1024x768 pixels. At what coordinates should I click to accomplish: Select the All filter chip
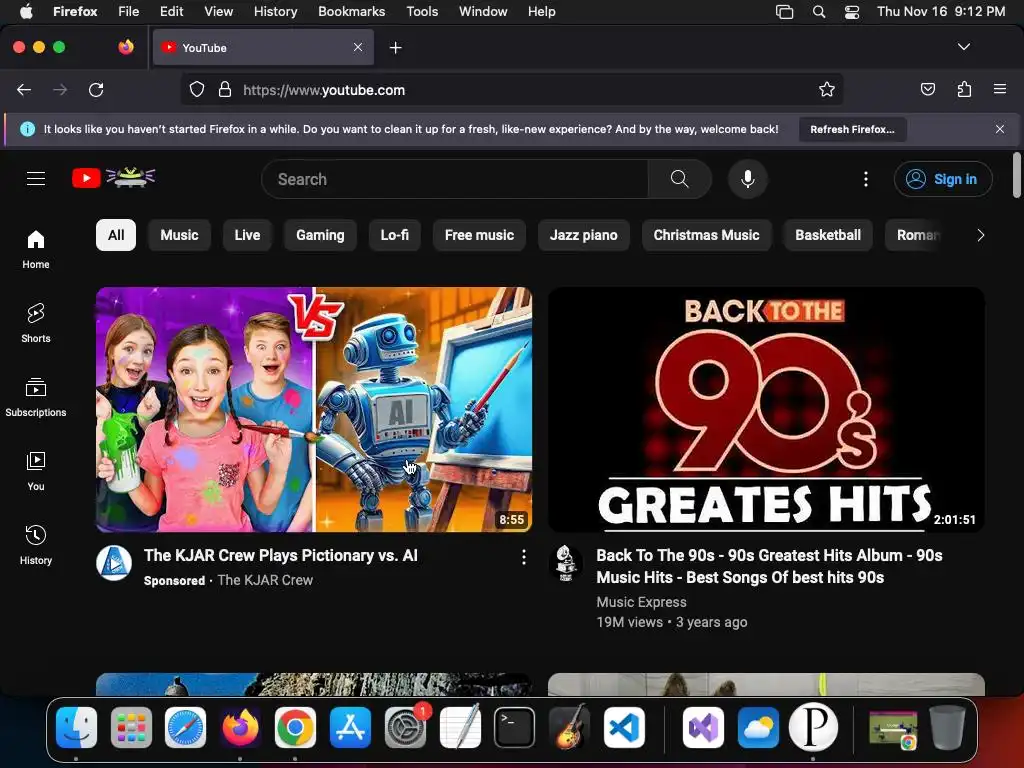tap(116, 235)
